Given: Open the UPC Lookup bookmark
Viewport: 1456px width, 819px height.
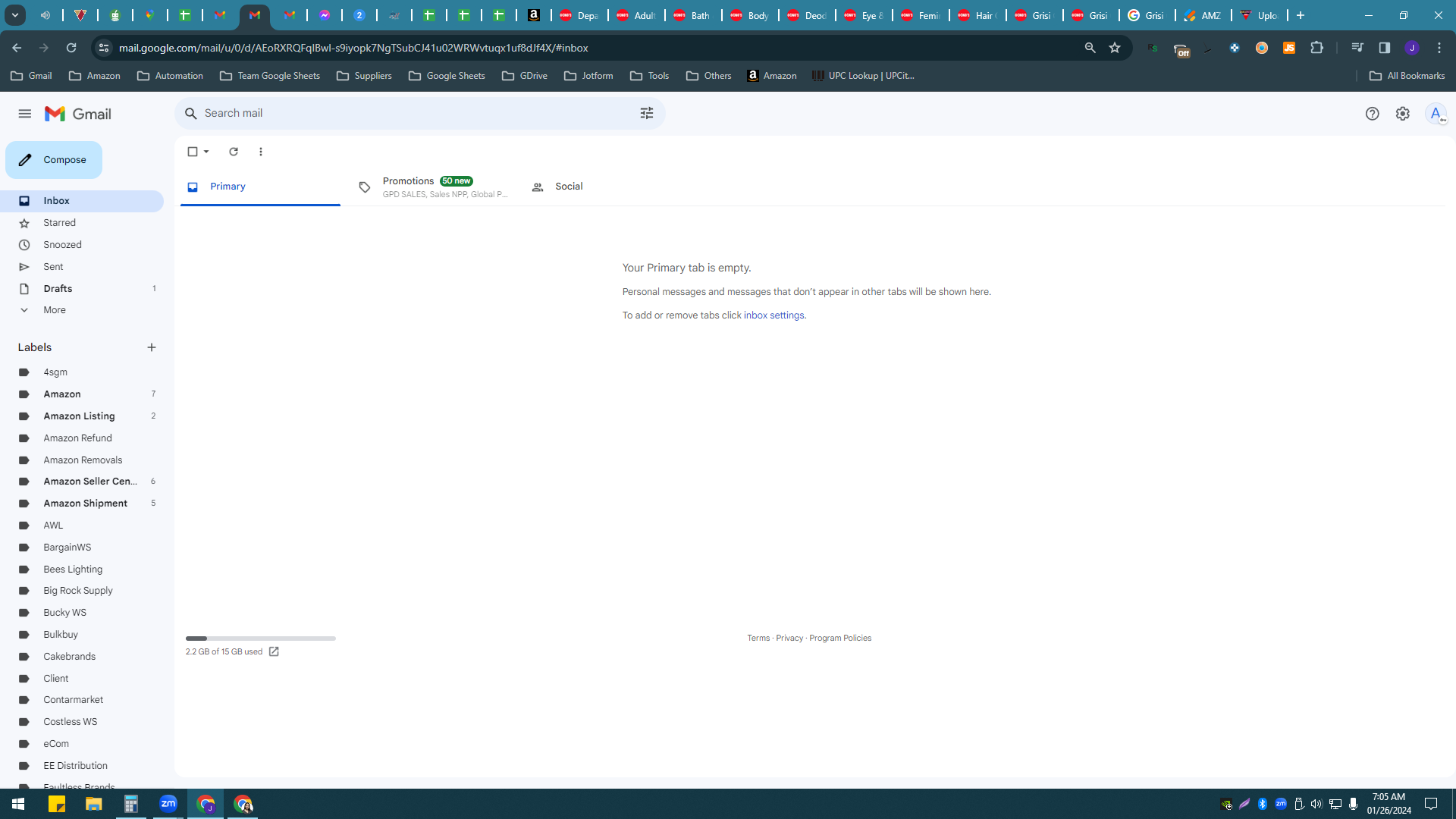Looking at the screenshot, I should 863,76.
